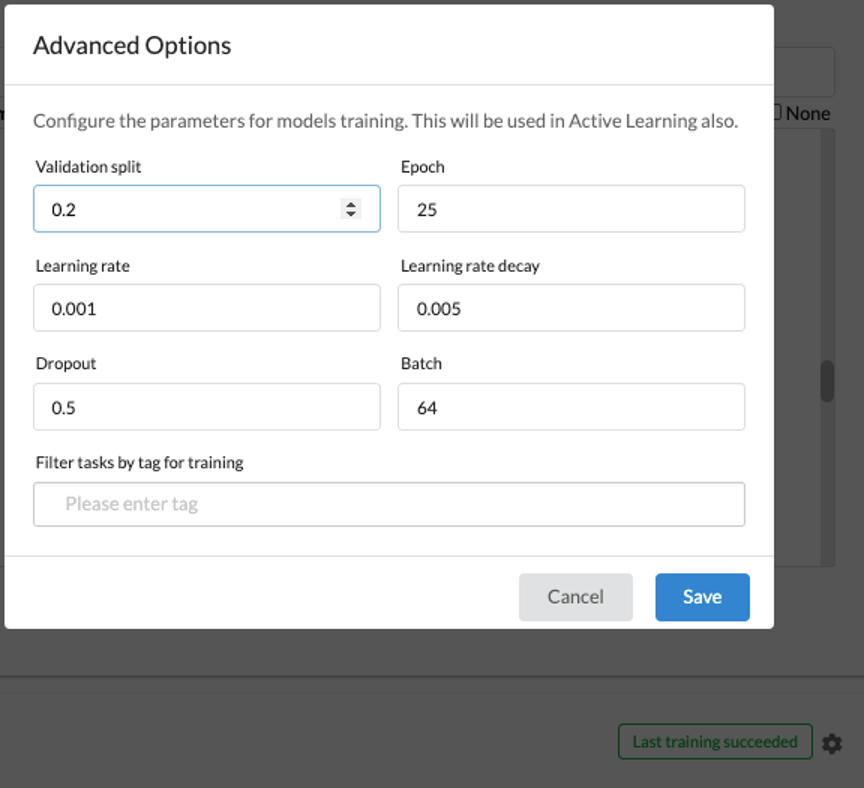
Task: Click the Filter tasks by tag label
Action: coord(139,462)
